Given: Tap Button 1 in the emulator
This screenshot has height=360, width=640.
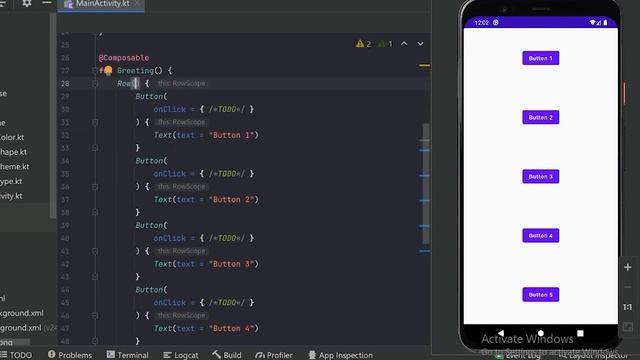Looking at the screenshot, I should [x=540, y=58].
